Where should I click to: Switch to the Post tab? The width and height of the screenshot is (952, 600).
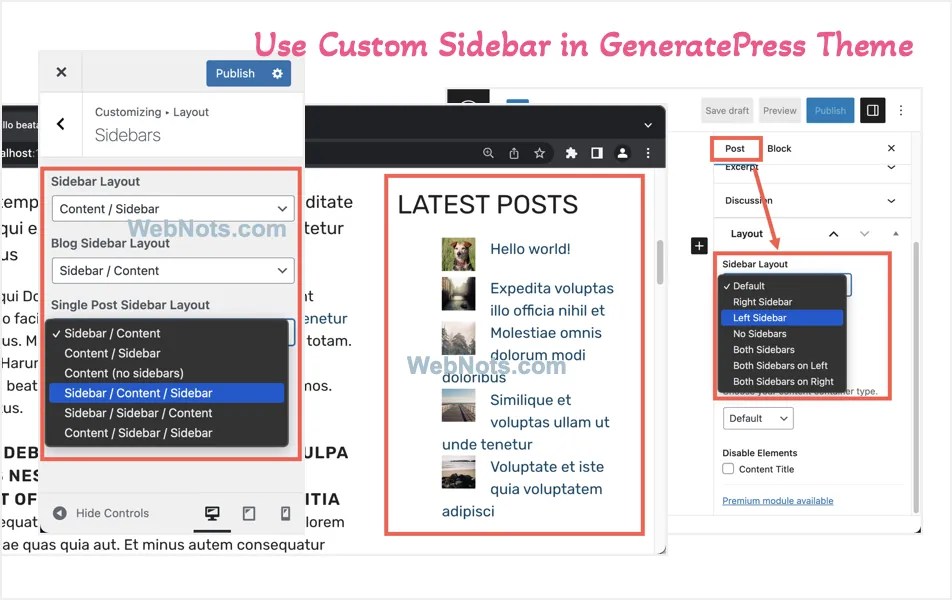[x=735, y=148]
